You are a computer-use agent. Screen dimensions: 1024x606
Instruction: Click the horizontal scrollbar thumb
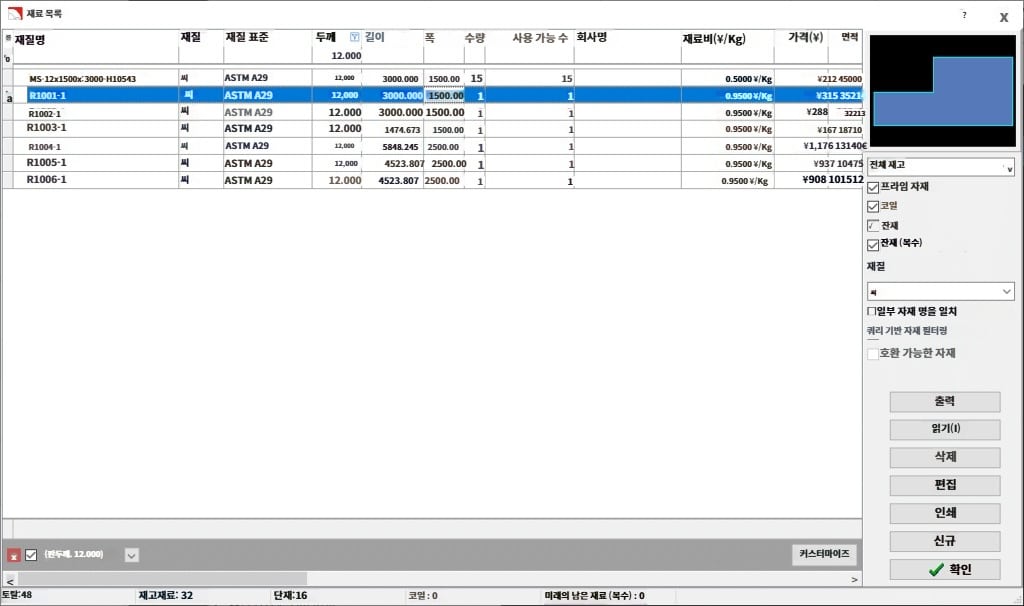(162, 579)
